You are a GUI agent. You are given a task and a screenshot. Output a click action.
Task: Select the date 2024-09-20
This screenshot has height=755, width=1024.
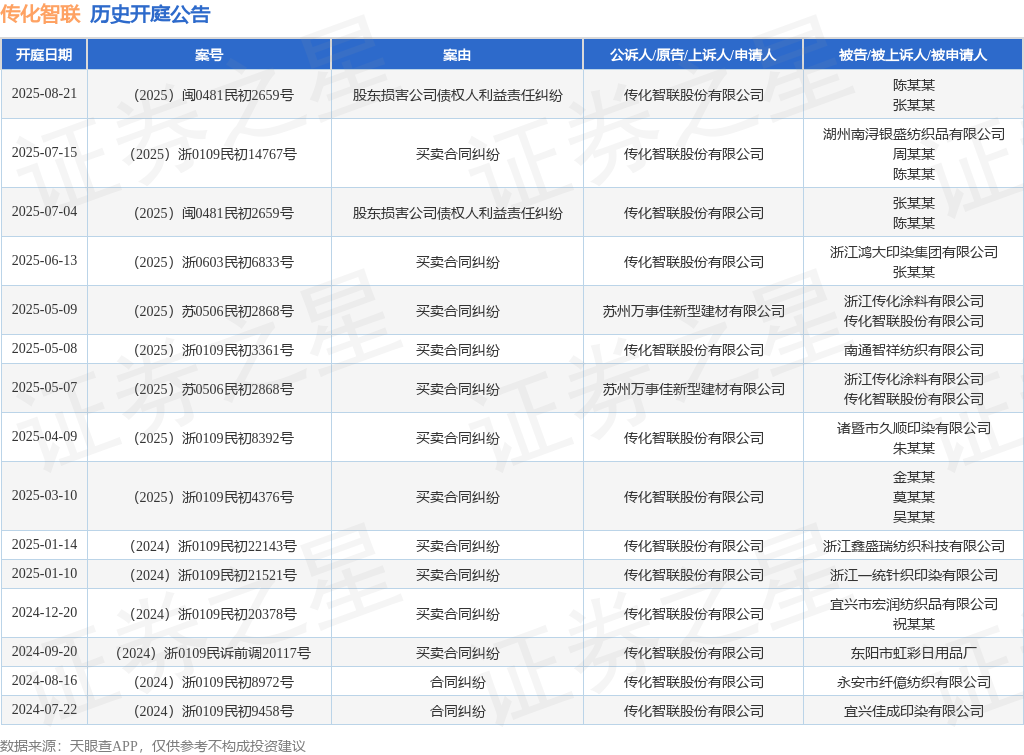coord(44,652)
